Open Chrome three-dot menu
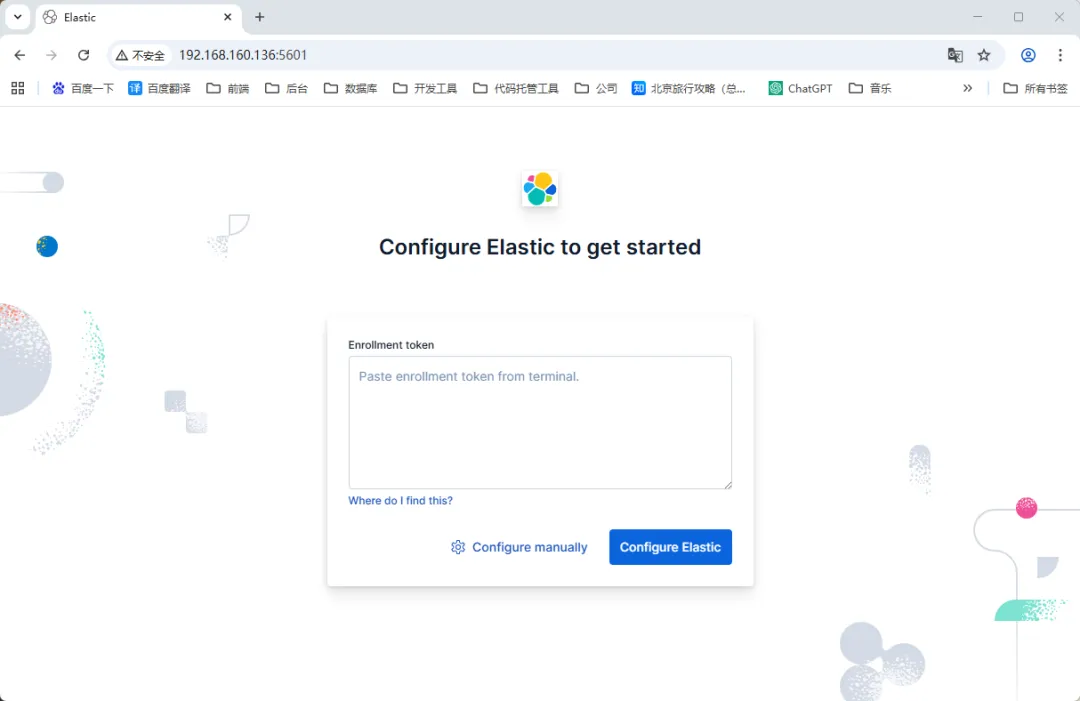The image size is (1080, 701). (1060, 55)
